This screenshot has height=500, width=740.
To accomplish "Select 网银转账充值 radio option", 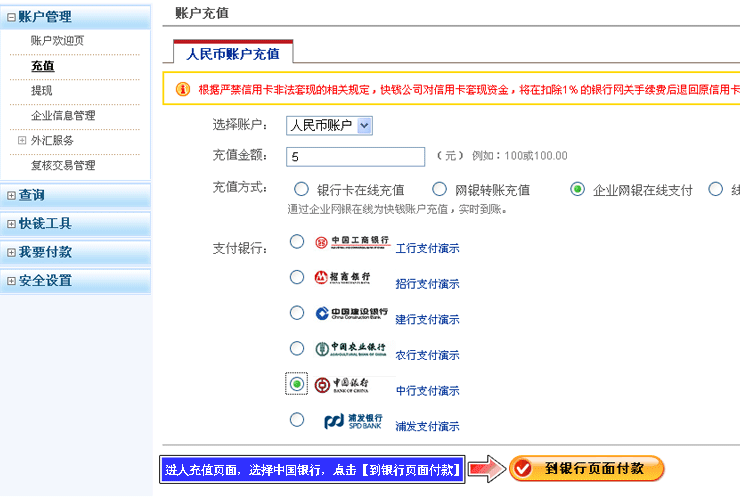I will click(x=439, y=189).
